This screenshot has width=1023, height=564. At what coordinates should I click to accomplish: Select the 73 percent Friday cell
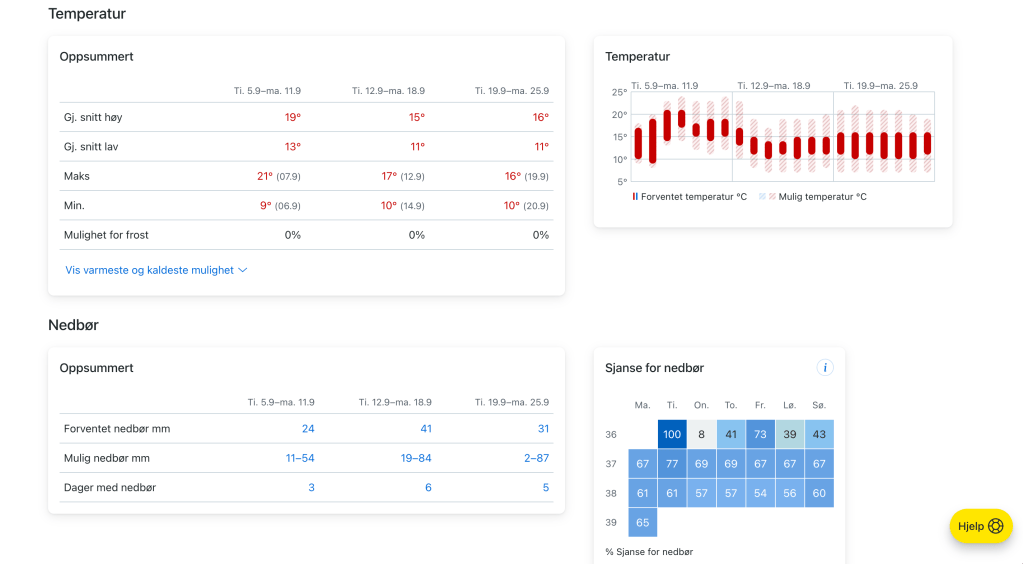pyautogui.click(x=760, y=434)
